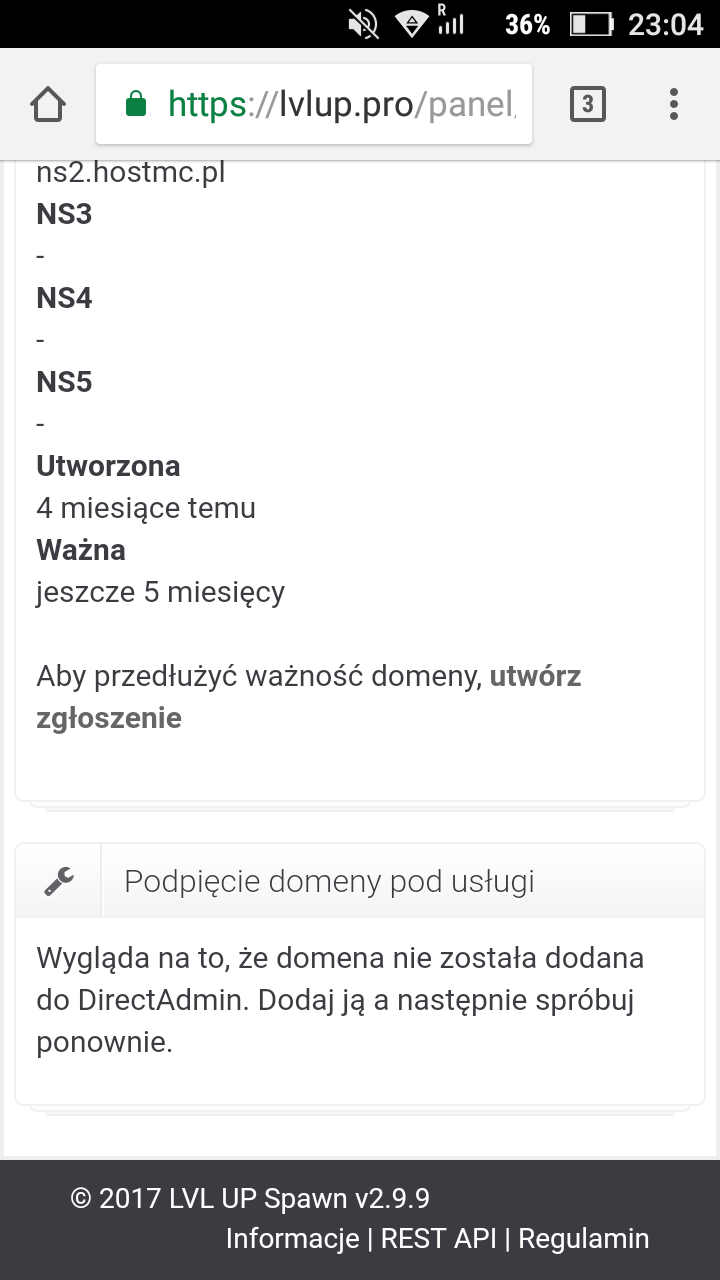
Task: Open the Regulamin footer link
Action: (x=583, y=1239)
